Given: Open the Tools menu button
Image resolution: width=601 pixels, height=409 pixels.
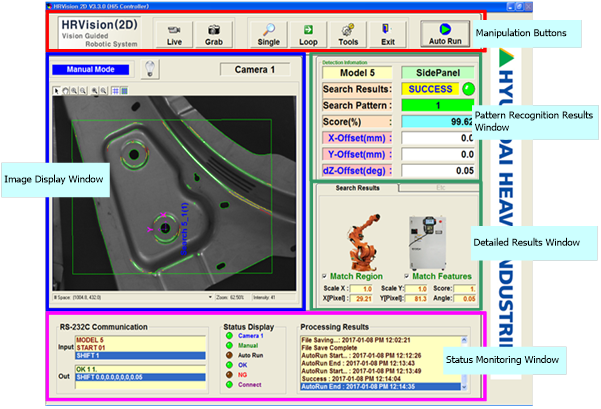Looking at the screenshot, I should (348, 34).
